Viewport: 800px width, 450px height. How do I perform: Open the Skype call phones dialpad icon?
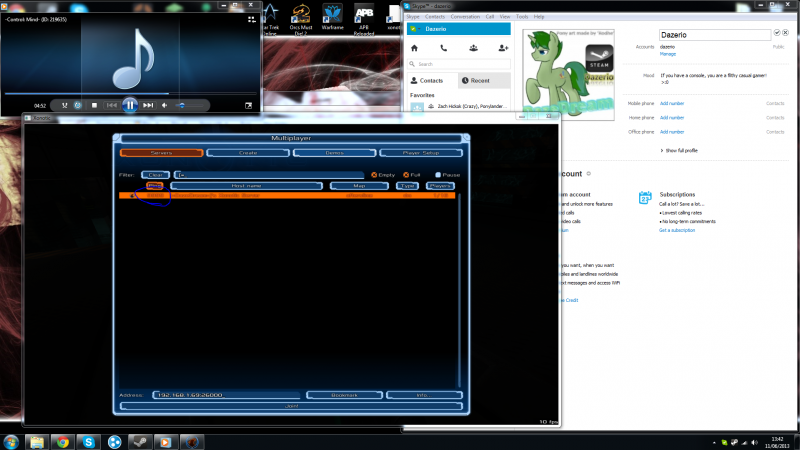444,48
